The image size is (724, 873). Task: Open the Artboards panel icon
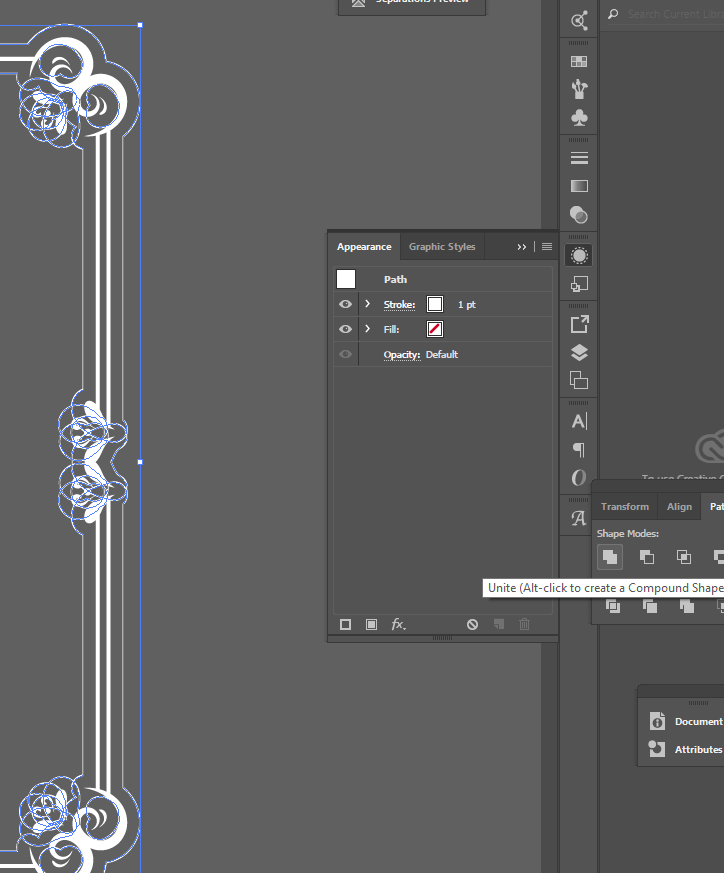pyautogui.click(x=579, y=380)
